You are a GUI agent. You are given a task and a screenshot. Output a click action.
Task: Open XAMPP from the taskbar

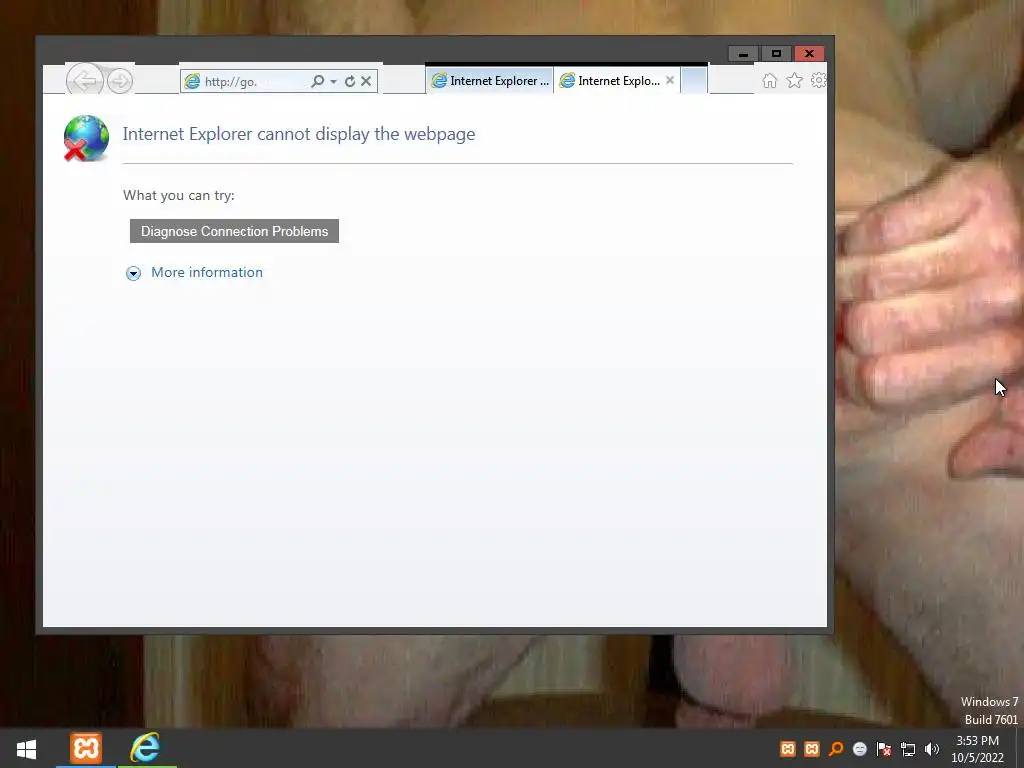coord(86,748)
